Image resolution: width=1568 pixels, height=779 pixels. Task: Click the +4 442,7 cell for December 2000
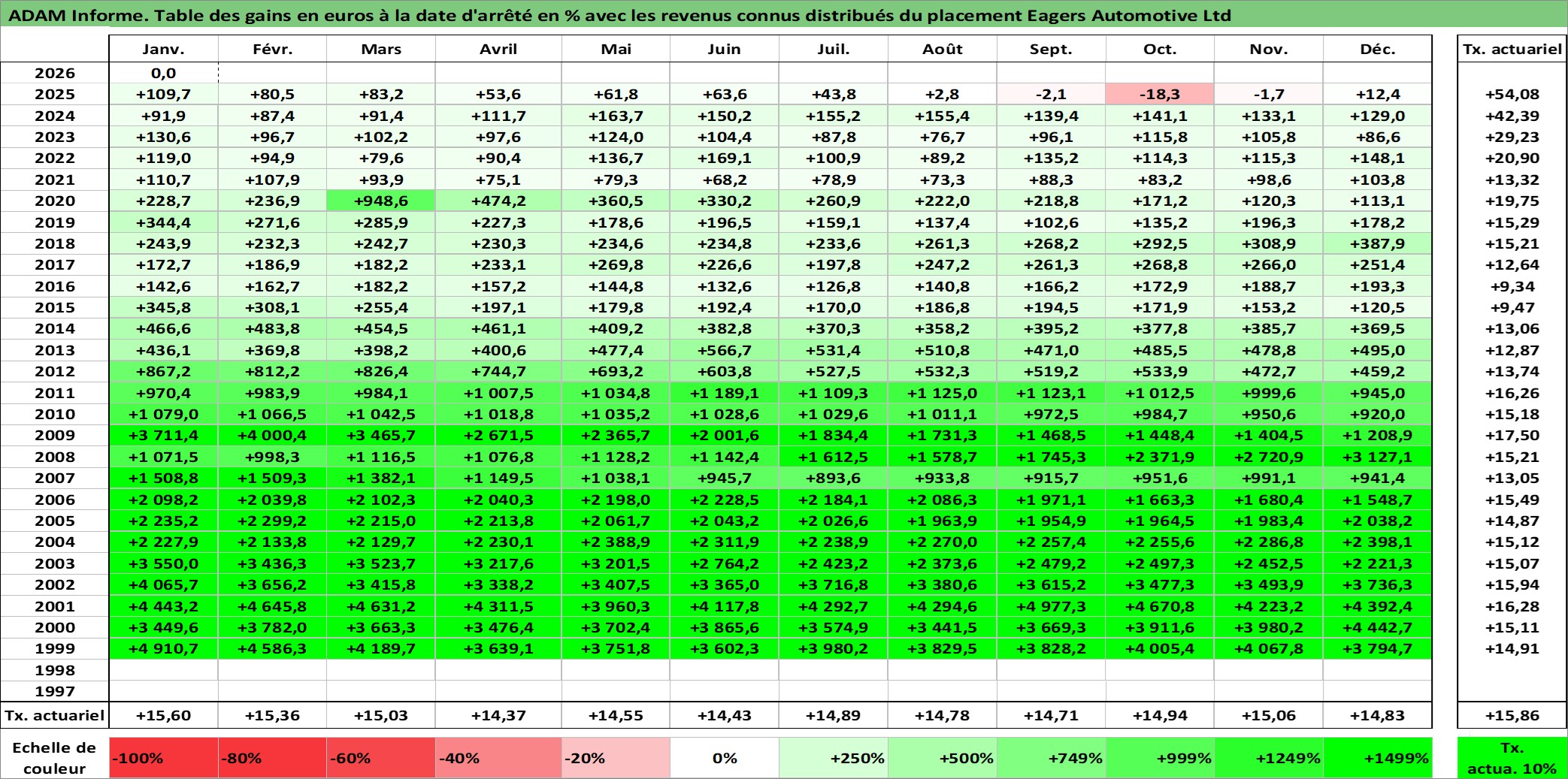pyautogui.click(x=1378, y=627)
